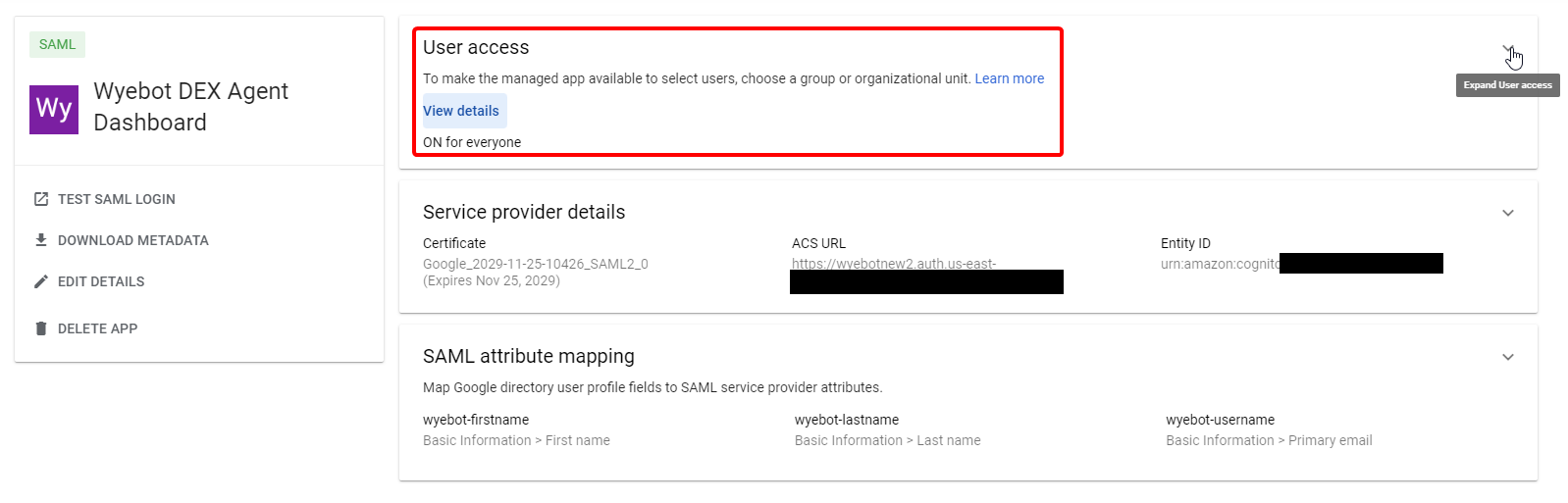Click the trash can icon for Delete App

[x=41, y=328]
